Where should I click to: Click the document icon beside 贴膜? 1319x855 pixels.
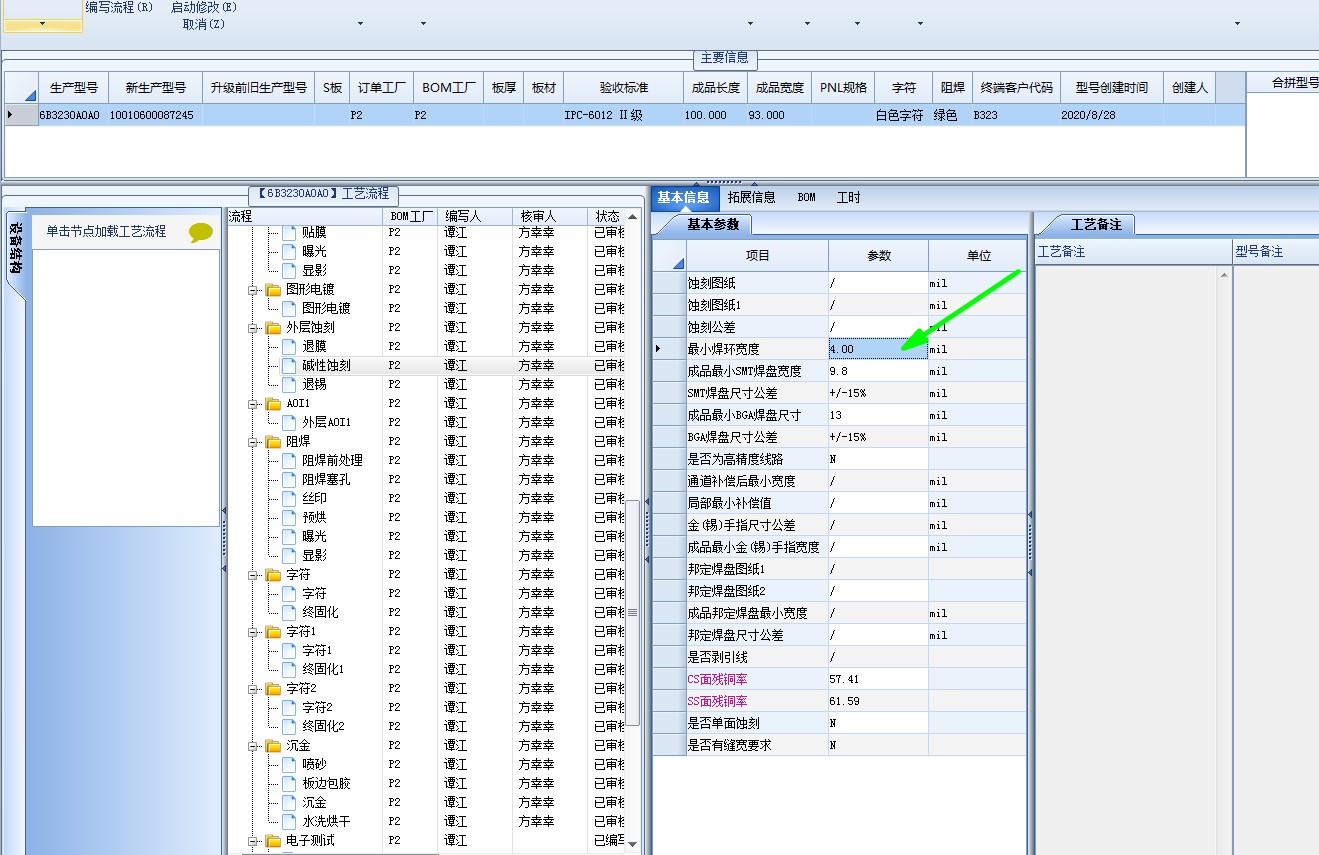click(289, 233)
